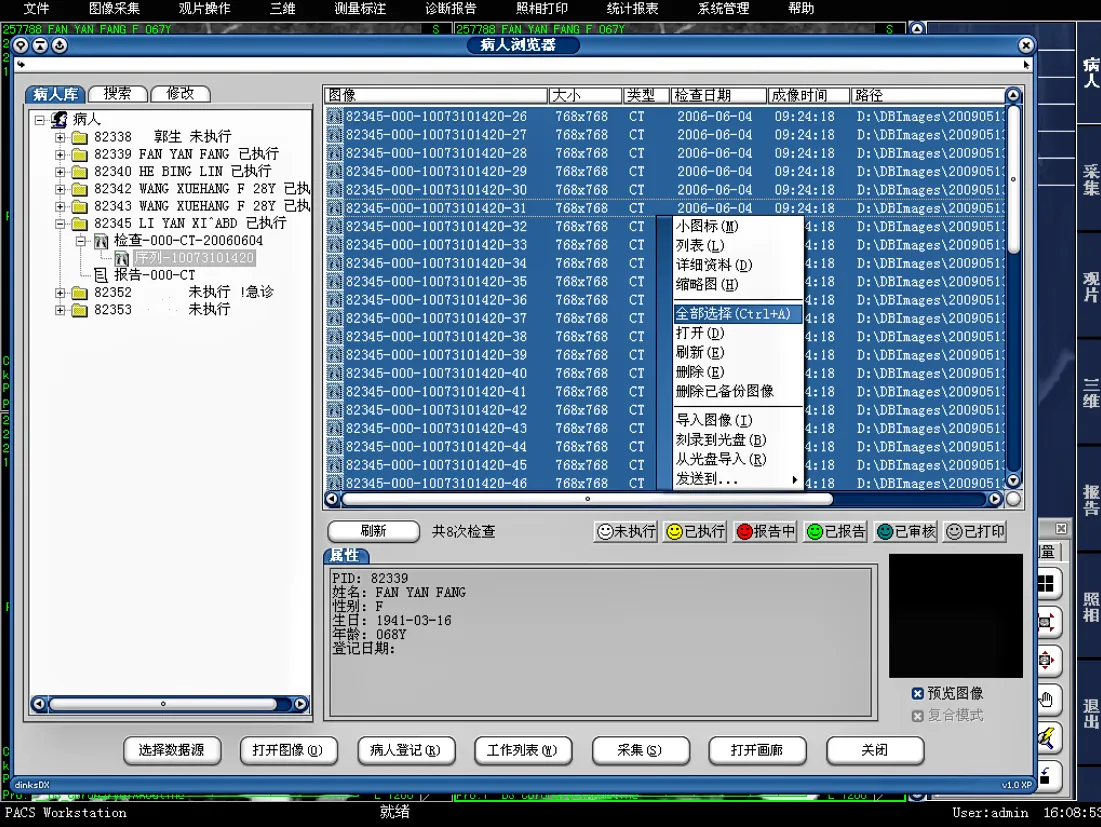The image size is (1101, 827).
Task: Click the folder icon of 82340 HE BING LIN
Action: click(80, 171)
